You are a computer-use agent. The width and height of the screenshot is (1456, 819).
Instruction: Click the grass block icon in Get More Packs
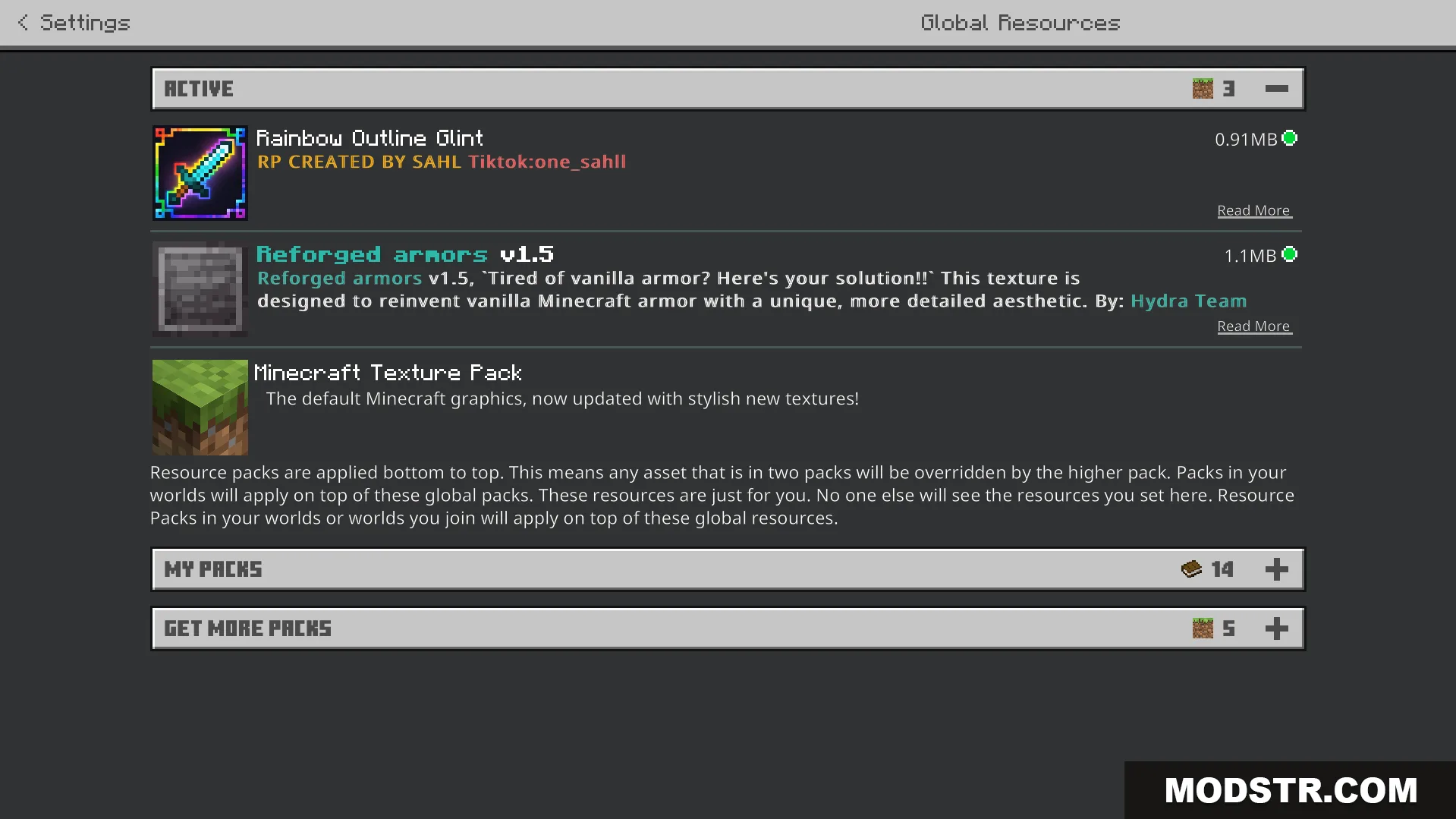1203,628
